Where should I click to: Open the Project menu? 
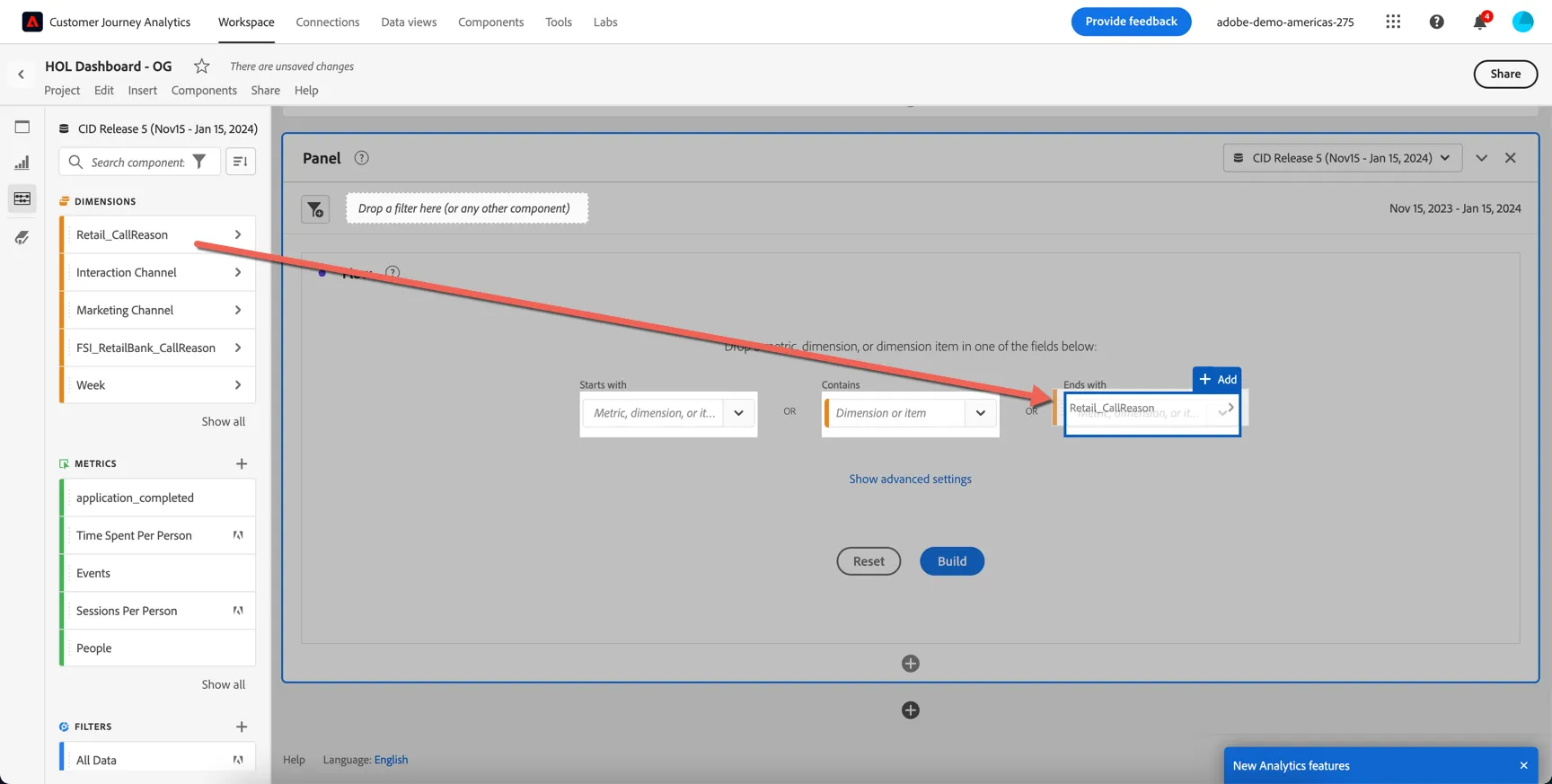(x=62, y=90)
